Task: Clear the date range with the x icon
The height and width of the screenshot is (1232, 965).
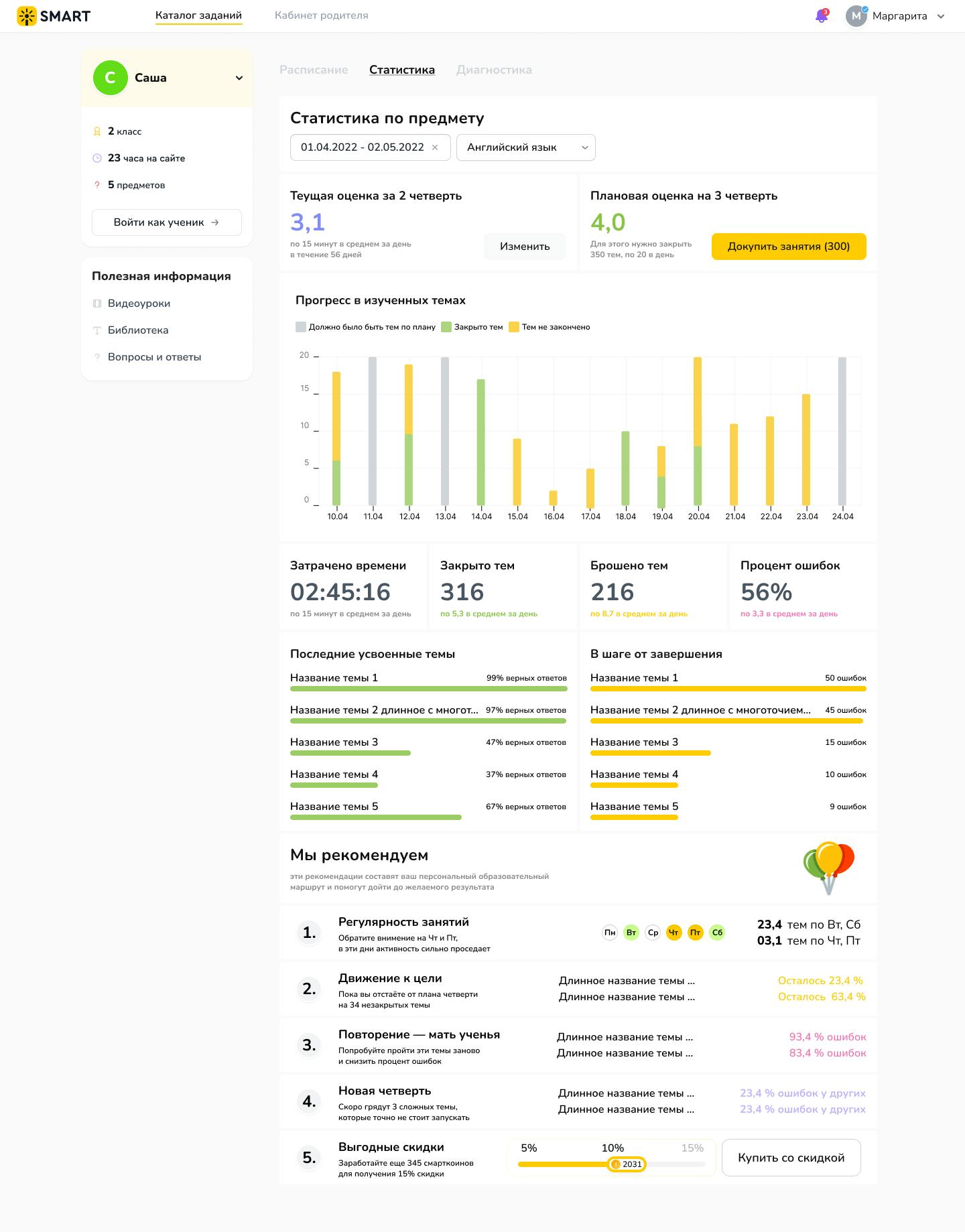Action: (435, 147)
